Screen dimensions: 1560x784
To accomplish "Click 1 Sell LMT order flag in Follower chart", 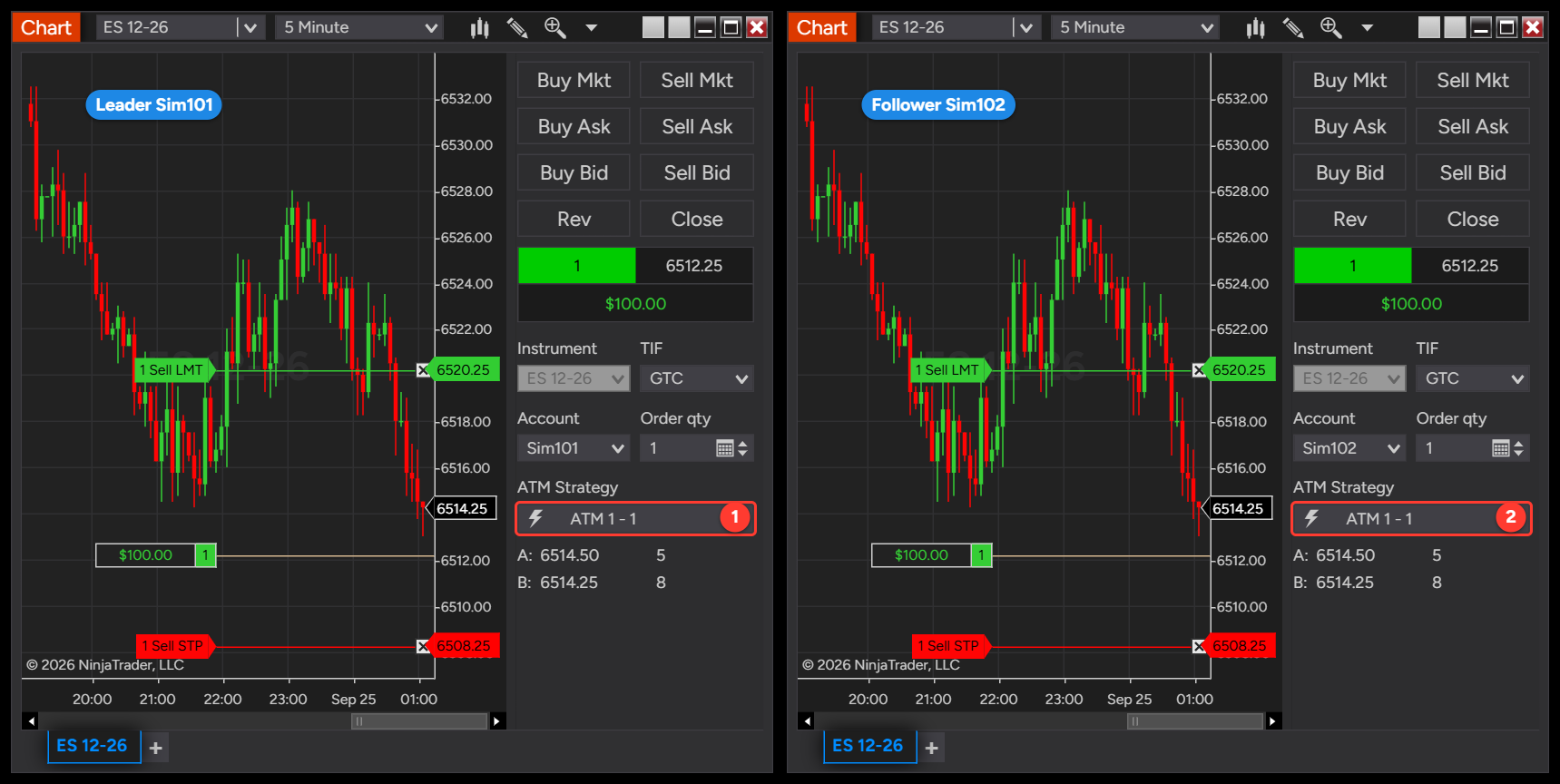I will pos(951,370).
